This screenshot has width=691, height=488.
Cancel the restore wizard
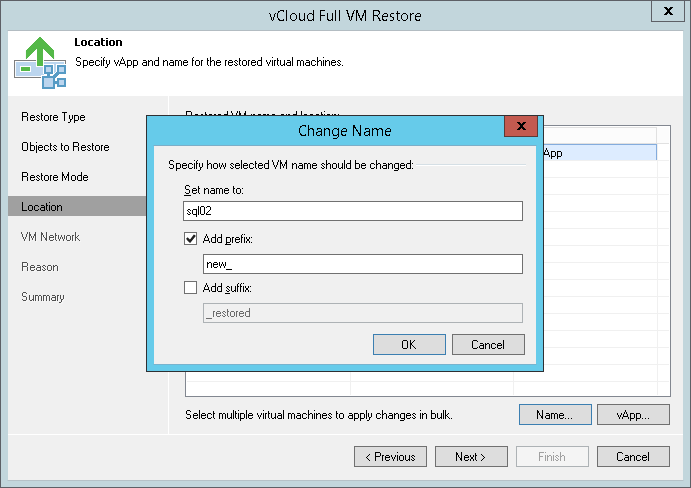(x=633, y=457)
